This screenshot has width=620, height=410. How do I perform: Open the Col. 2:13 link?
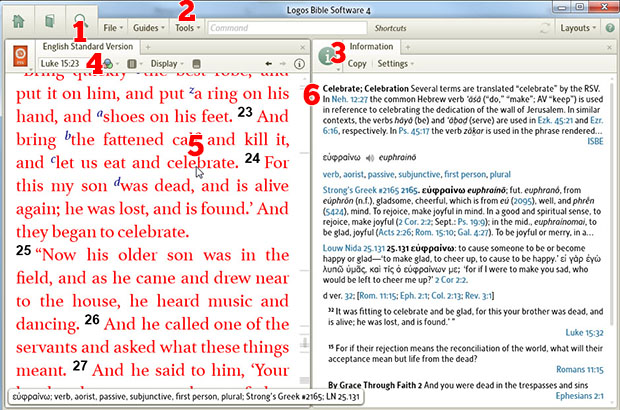(447, 296)
